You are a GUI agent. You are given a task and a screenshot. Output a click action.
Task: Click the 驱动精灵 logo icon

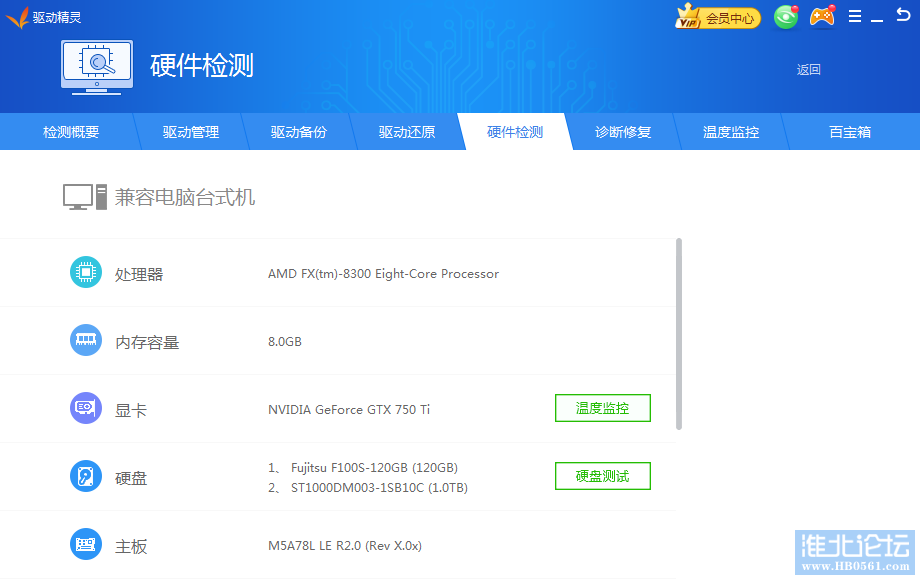(17, 17)
